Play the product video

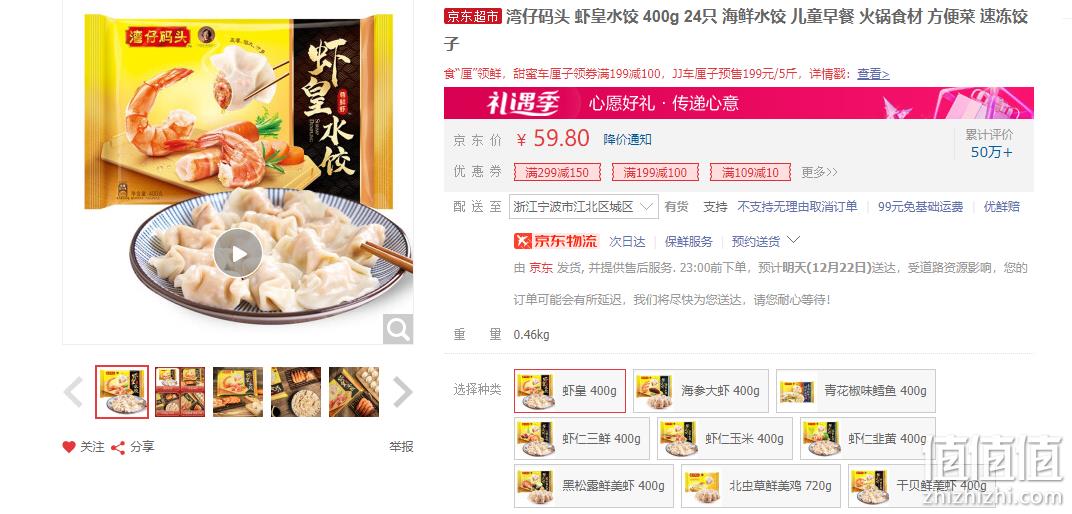238,254
